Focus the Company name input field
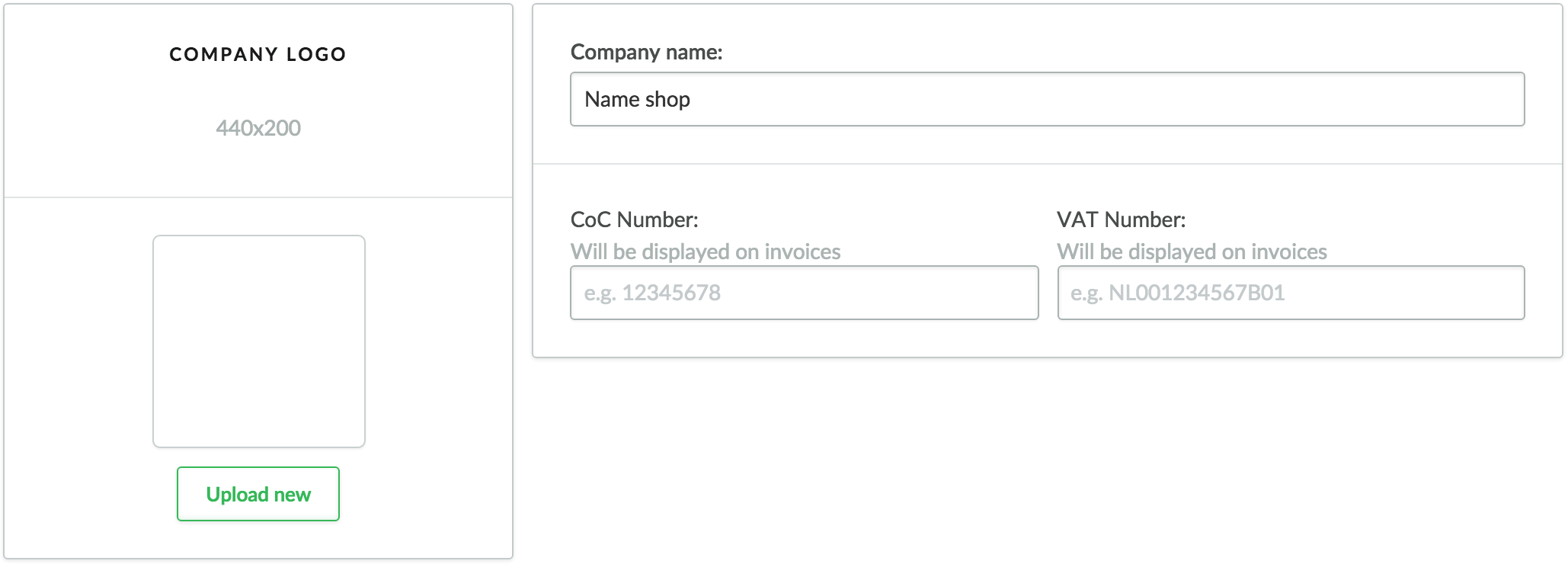Screen dimensions: 1568x564 click(1047, 99)
